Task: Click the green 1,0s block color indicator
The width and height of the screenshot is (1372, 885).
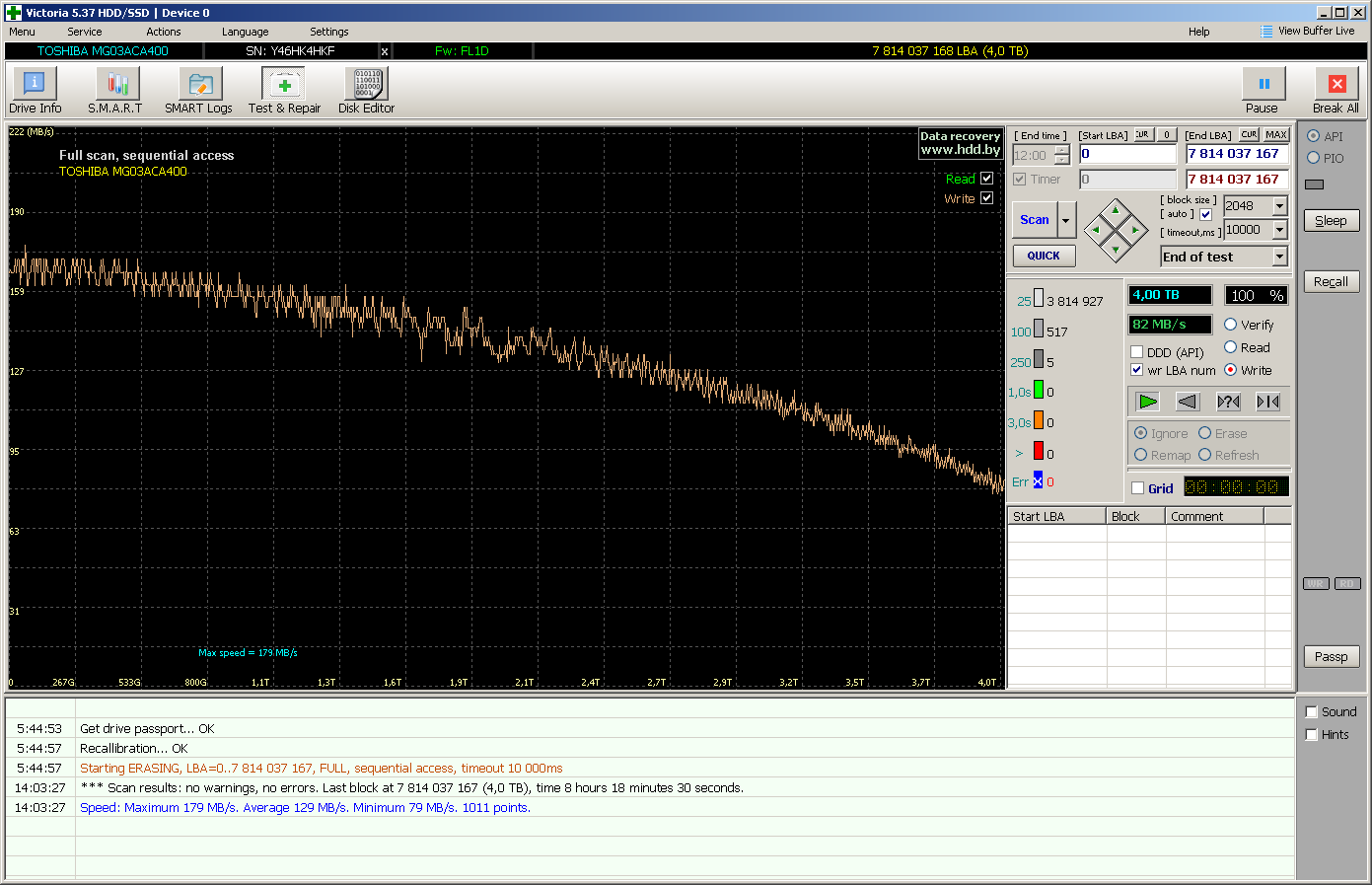Action: click(x=1039, y=391)
